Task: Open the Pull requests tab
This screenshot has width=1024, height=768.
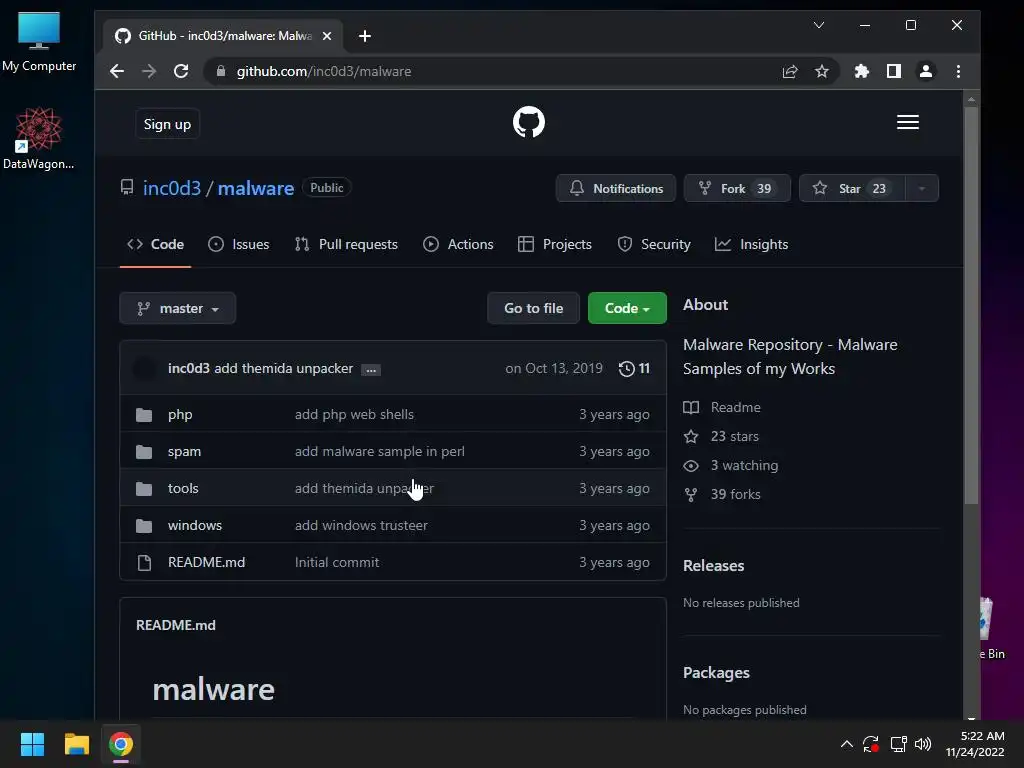Action: 345,244
